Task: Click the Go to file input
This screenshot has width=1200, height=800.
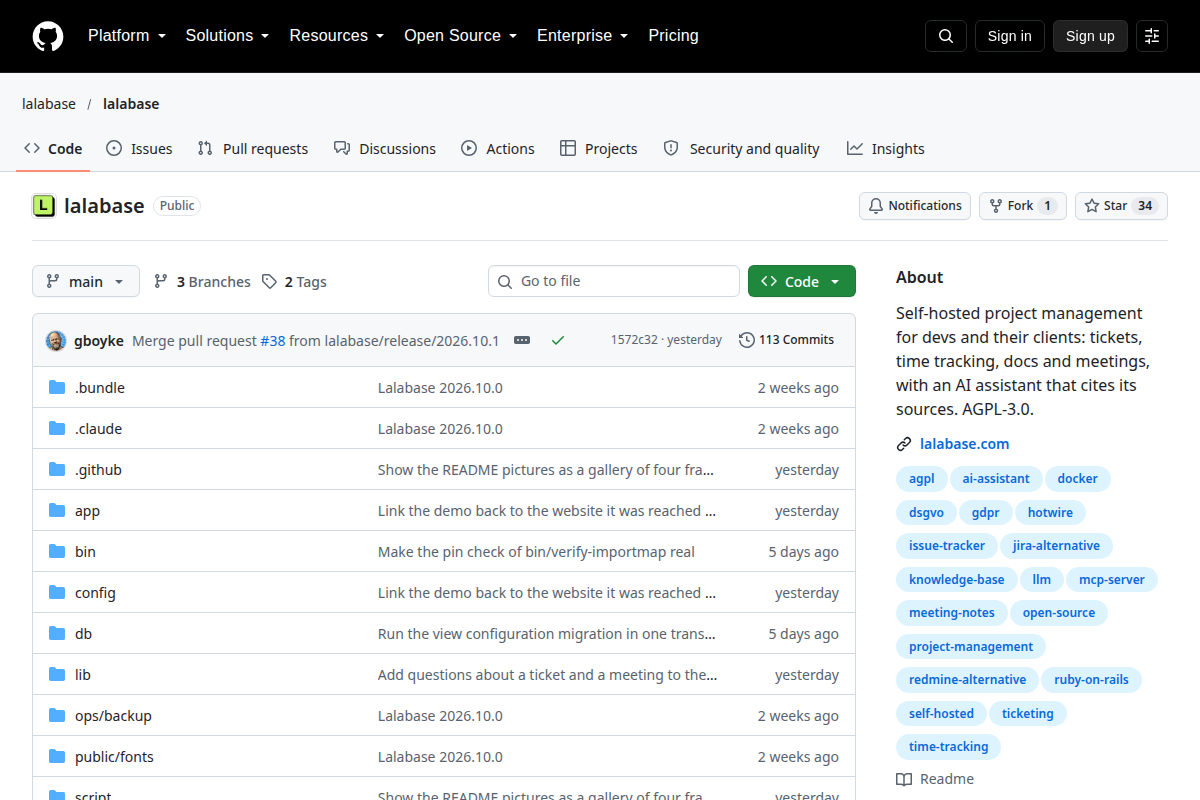Action: pos(614,282)
